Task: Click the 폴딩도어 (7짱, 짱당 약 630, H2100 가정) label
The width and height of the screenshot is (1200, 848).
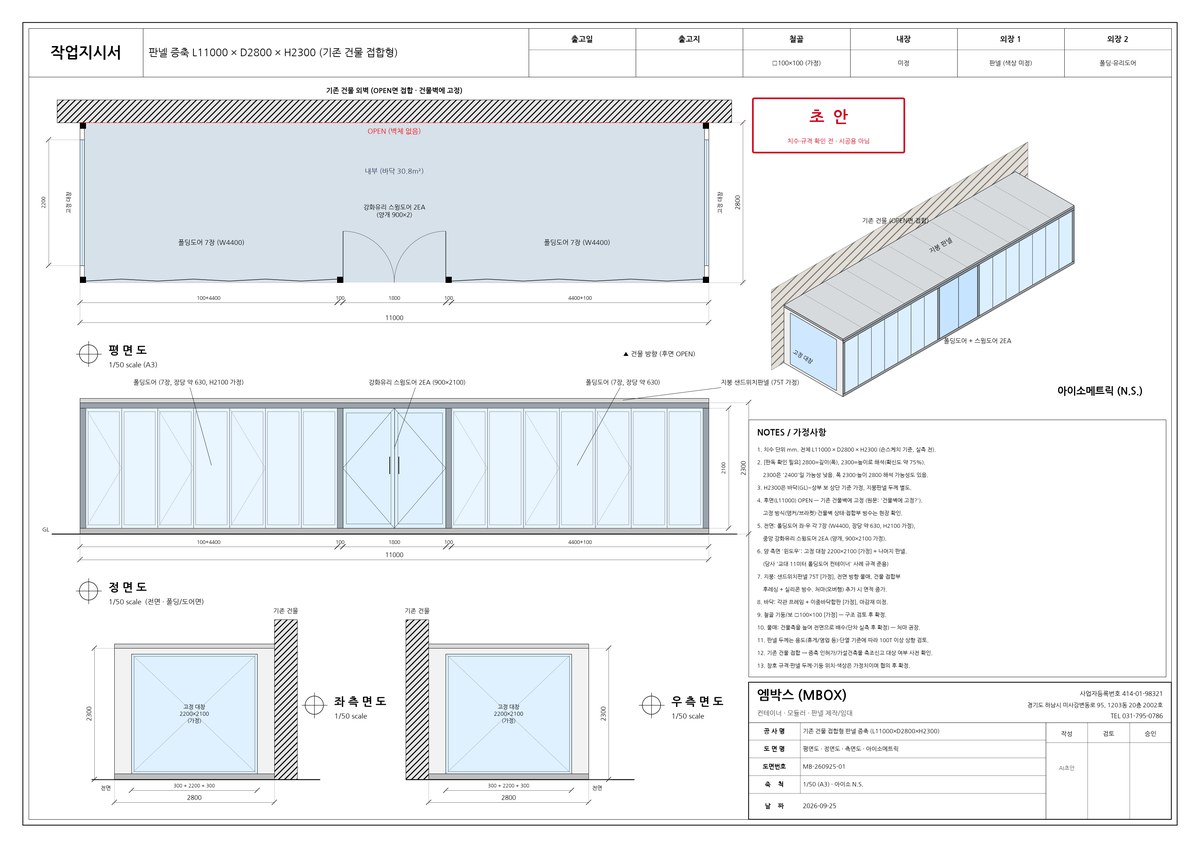Action: point(189,382)
